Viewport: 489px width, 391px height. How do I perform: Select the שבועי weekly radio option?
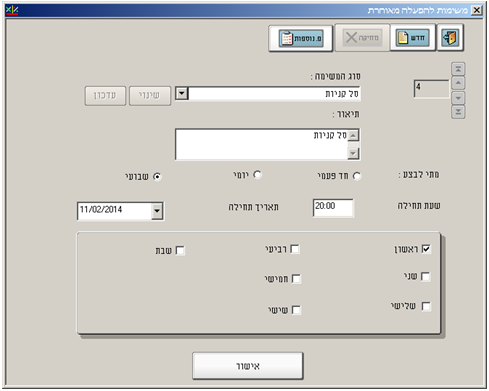[157, 177]
